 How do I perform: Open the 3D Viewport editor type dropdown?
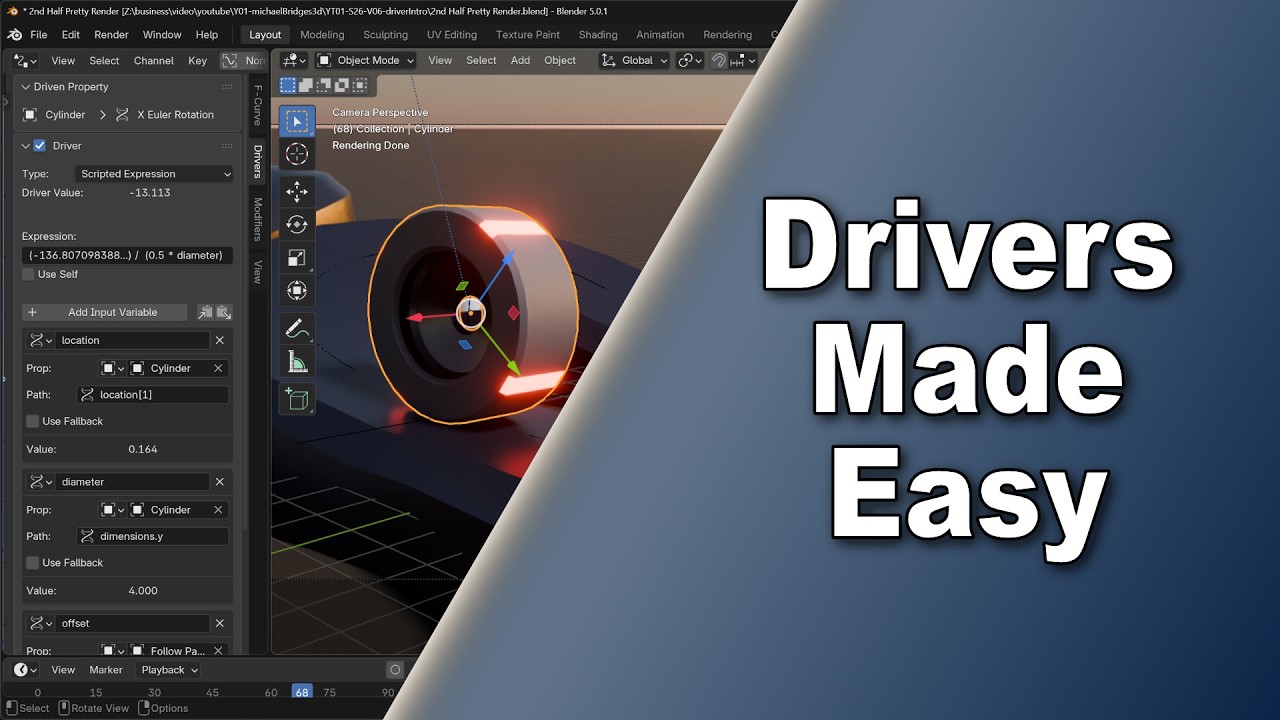[x=294, y=60]
